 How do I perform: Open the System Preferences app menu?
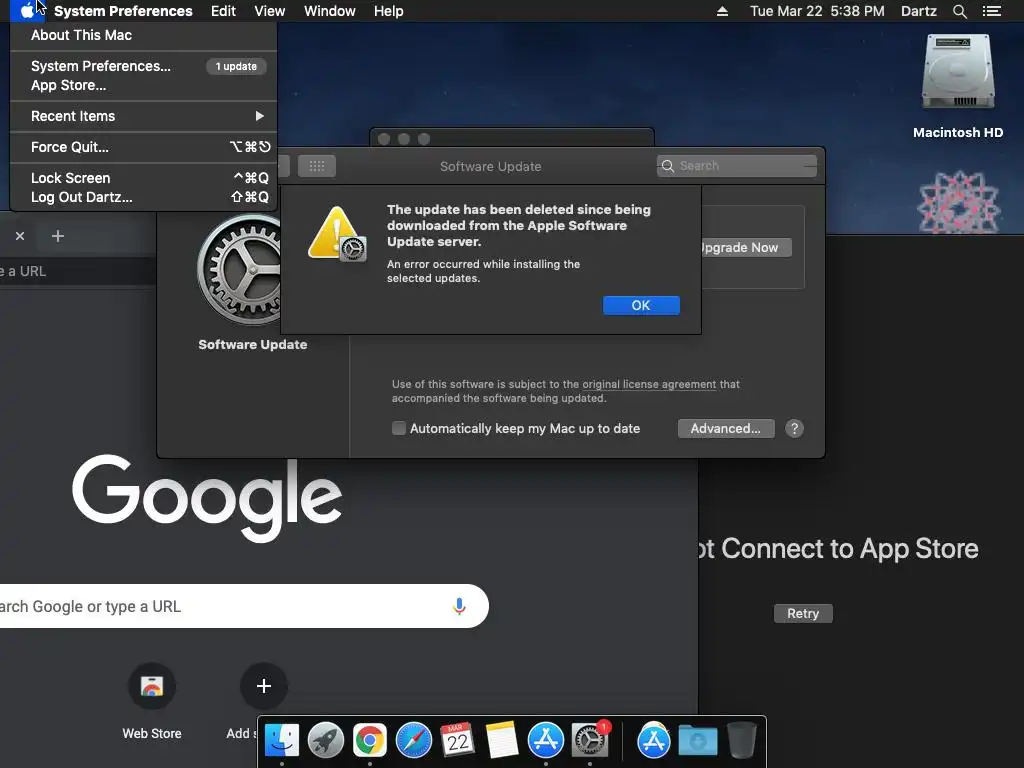tap(123, 11)
